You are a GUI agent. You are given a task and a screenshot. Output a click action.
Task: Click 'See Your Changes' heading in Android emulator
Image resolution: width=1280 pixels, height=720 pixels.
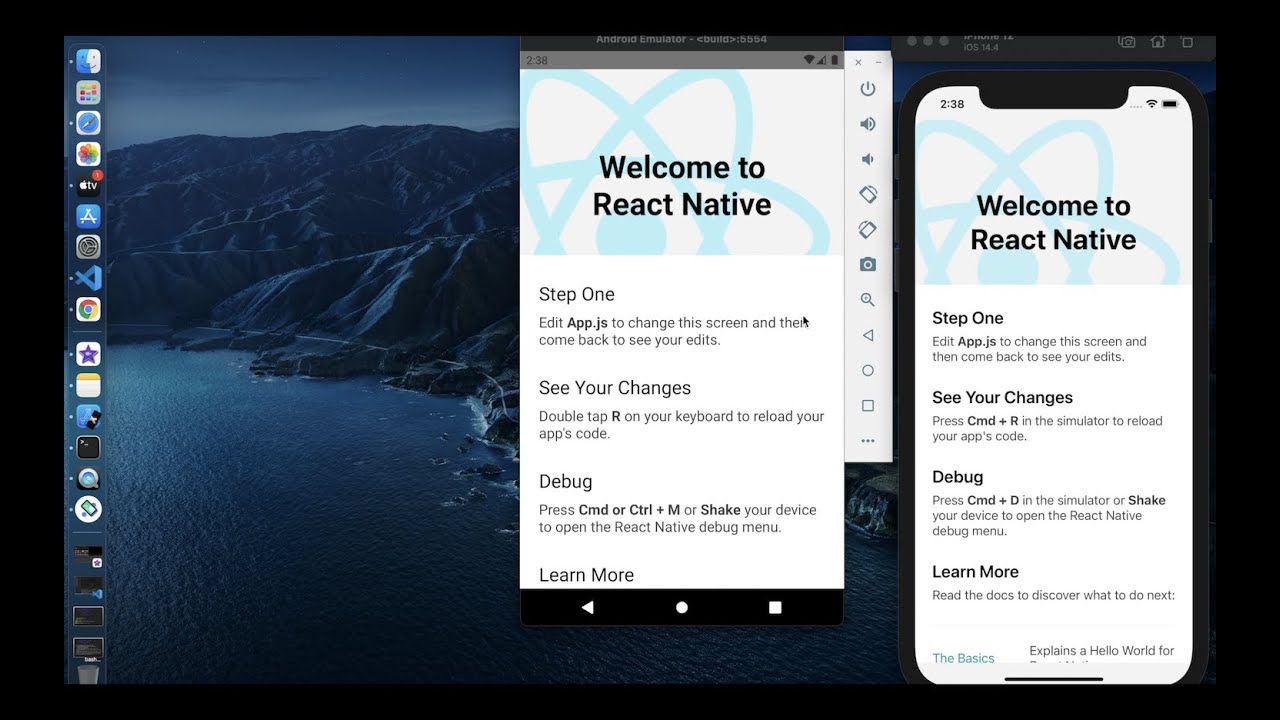coord(615,388)
